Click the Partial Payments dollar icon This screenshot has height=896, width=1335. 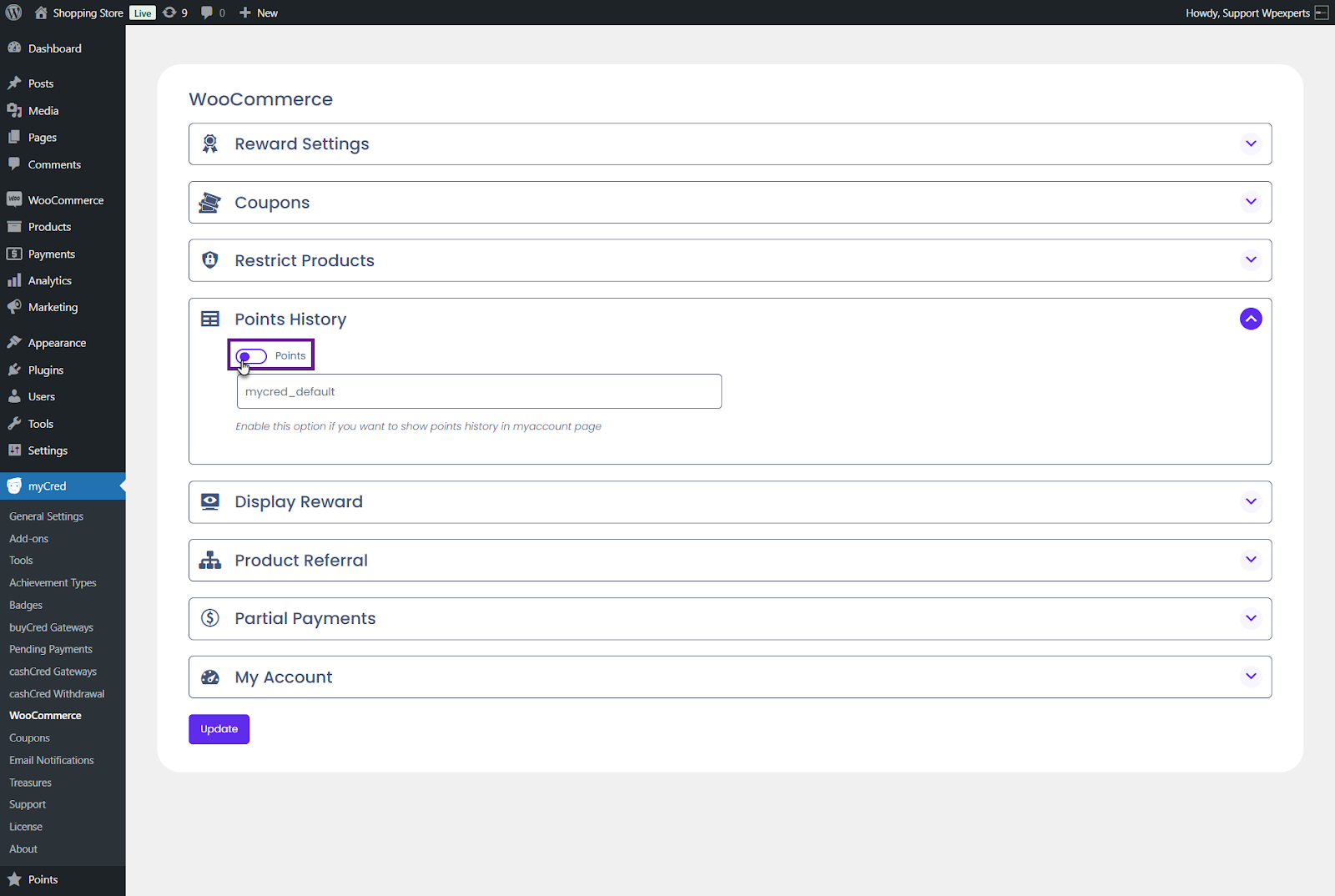pyautogui.click(x=210, y=618)
